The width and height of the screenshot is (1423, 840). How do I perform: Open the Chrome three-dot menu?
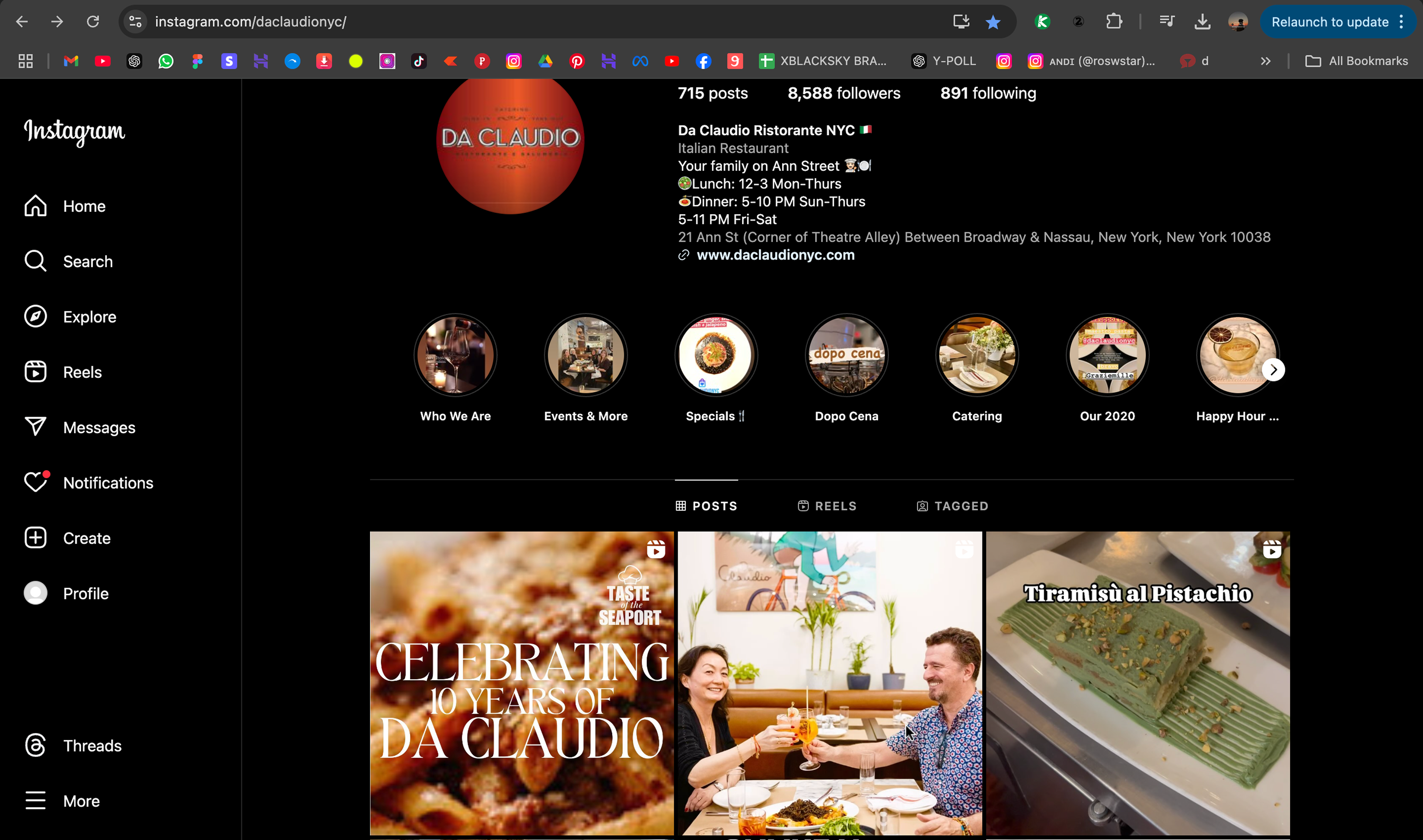pyautogui.click(x=1402, y=21)
